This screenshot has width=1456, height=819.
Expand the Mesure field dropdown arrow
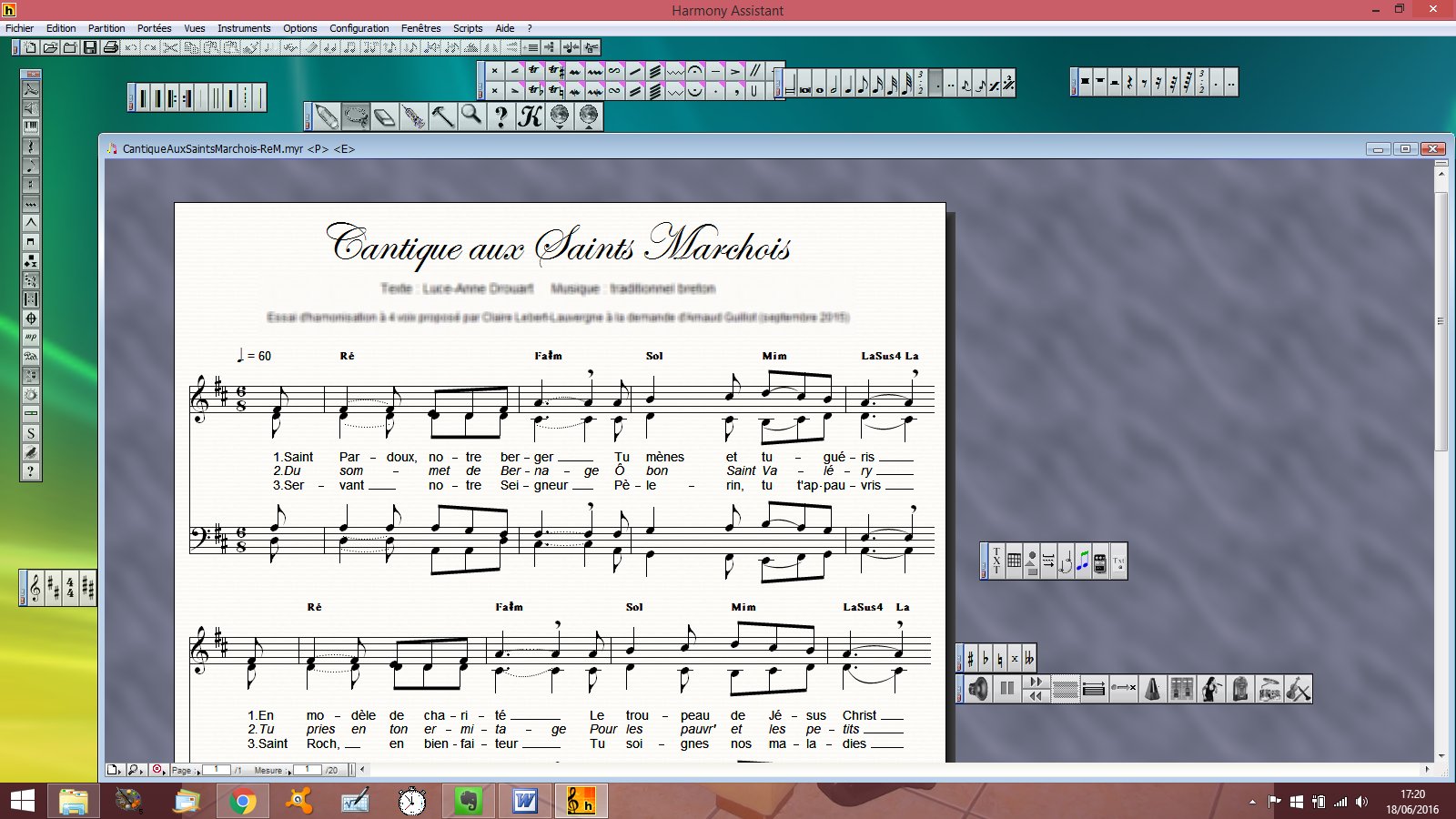(x=289, y=771)
